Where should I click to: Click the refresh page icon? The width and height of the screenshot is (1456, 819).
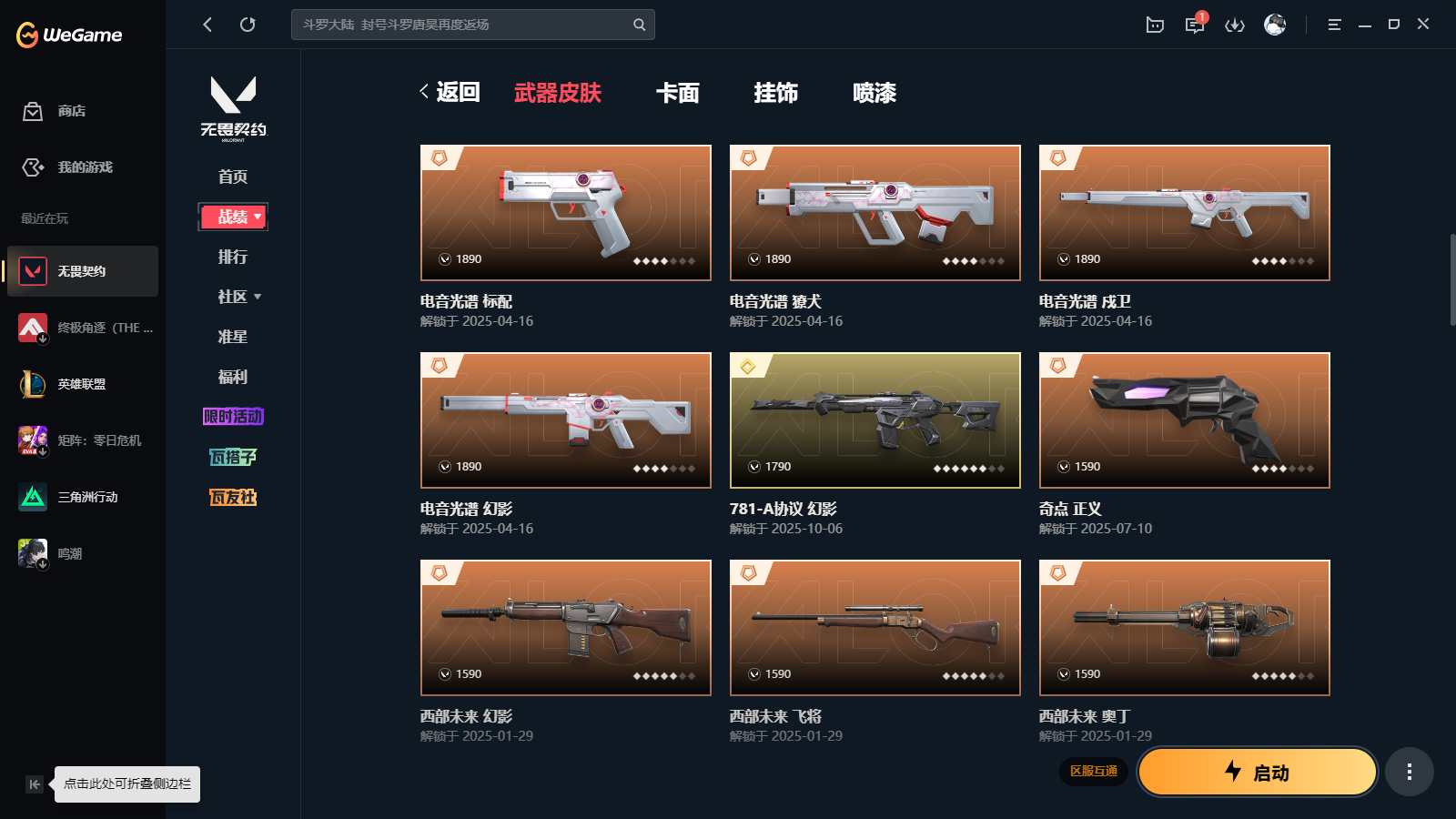pyautogui.click(x=248, y=25)
